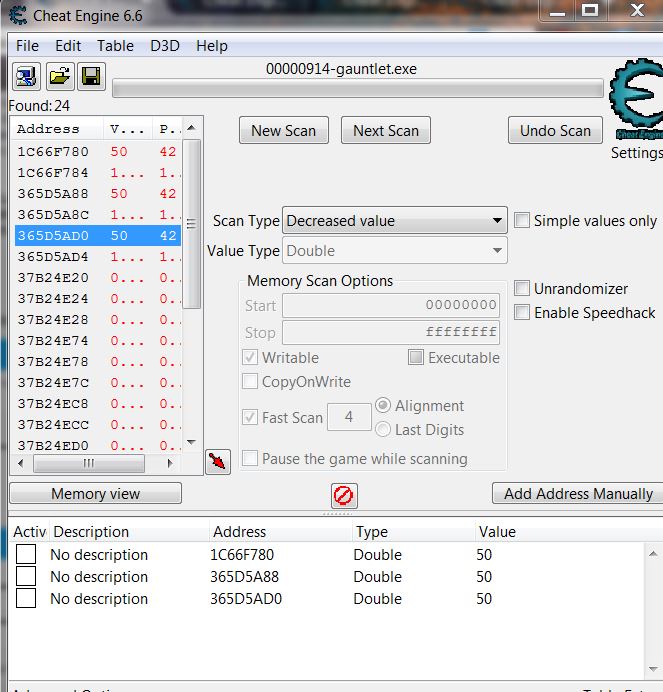Click process name 00000914-gauntlet.exe
The height and width of the screenshot is (692, 663).
pos(341,69)
